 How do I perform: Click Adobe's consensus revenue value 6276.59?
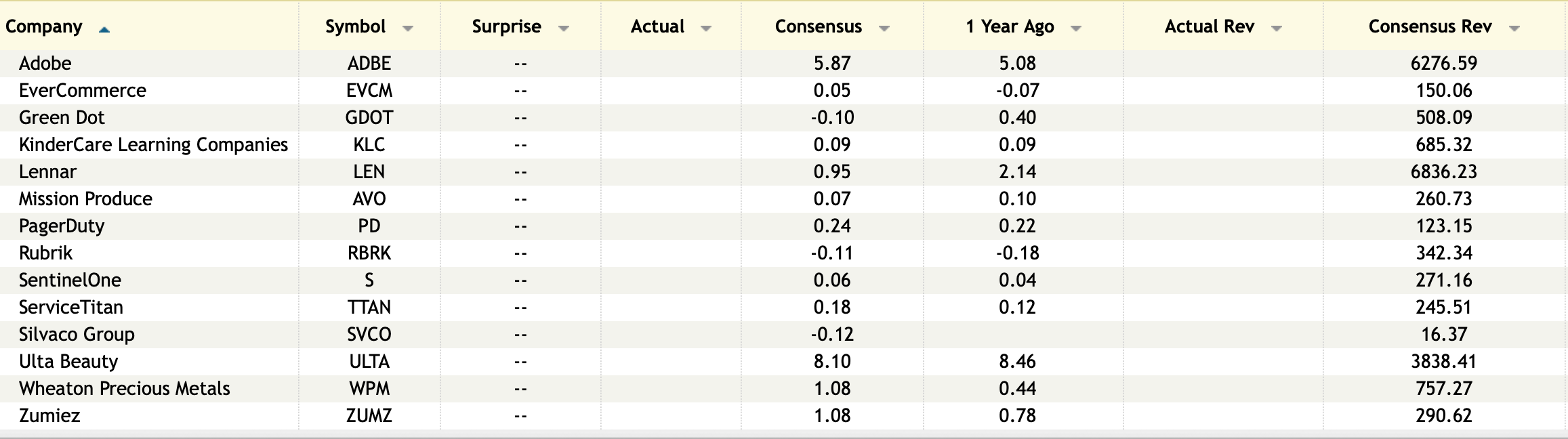click(x=1443, y=63)
